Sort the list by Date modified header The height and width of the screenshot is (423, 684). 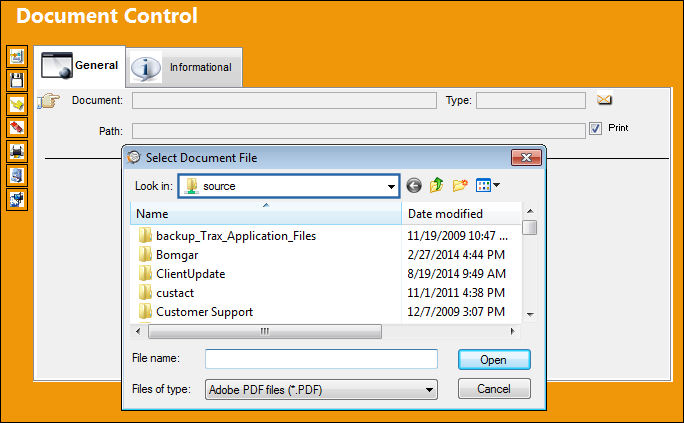[462, 213]
